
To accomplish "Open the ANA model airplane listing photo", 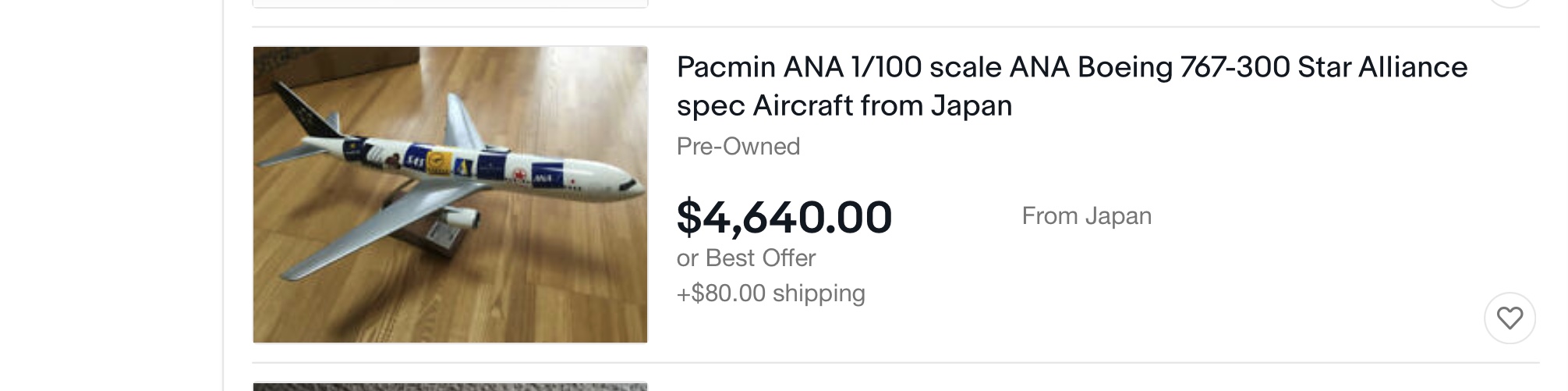I will [450, 194].
